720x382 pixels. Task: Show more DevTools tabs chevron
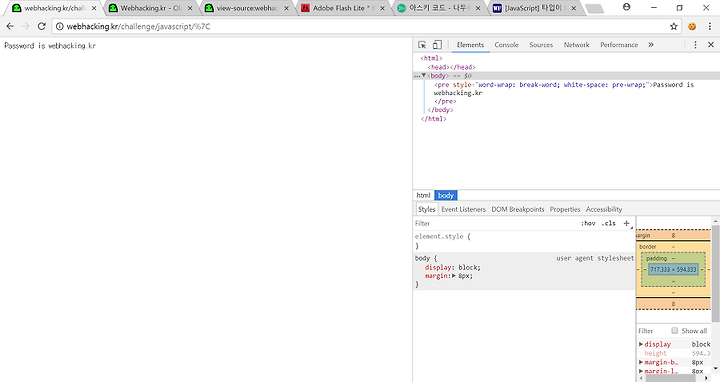[x=651, y=45]
